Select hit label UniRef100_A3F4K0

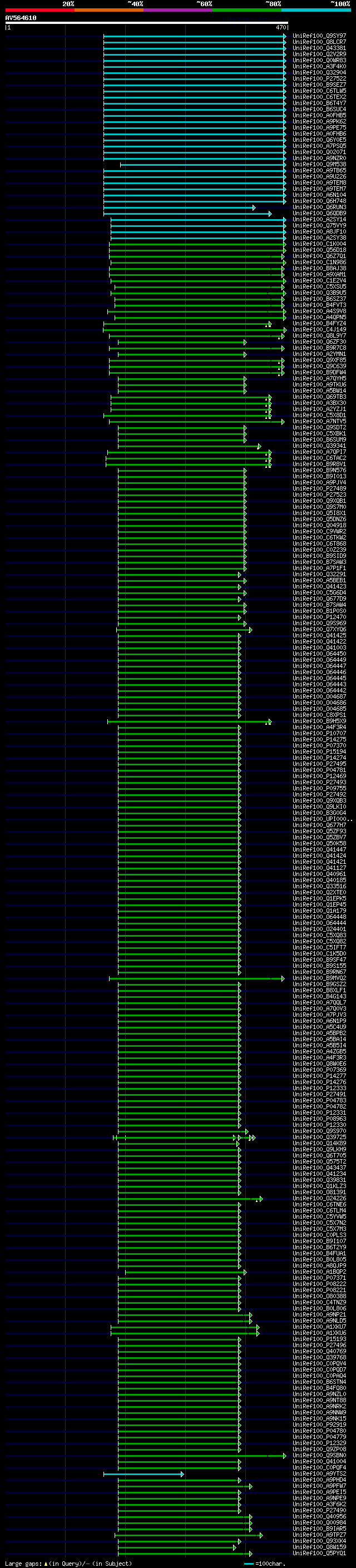coord(319,66)
